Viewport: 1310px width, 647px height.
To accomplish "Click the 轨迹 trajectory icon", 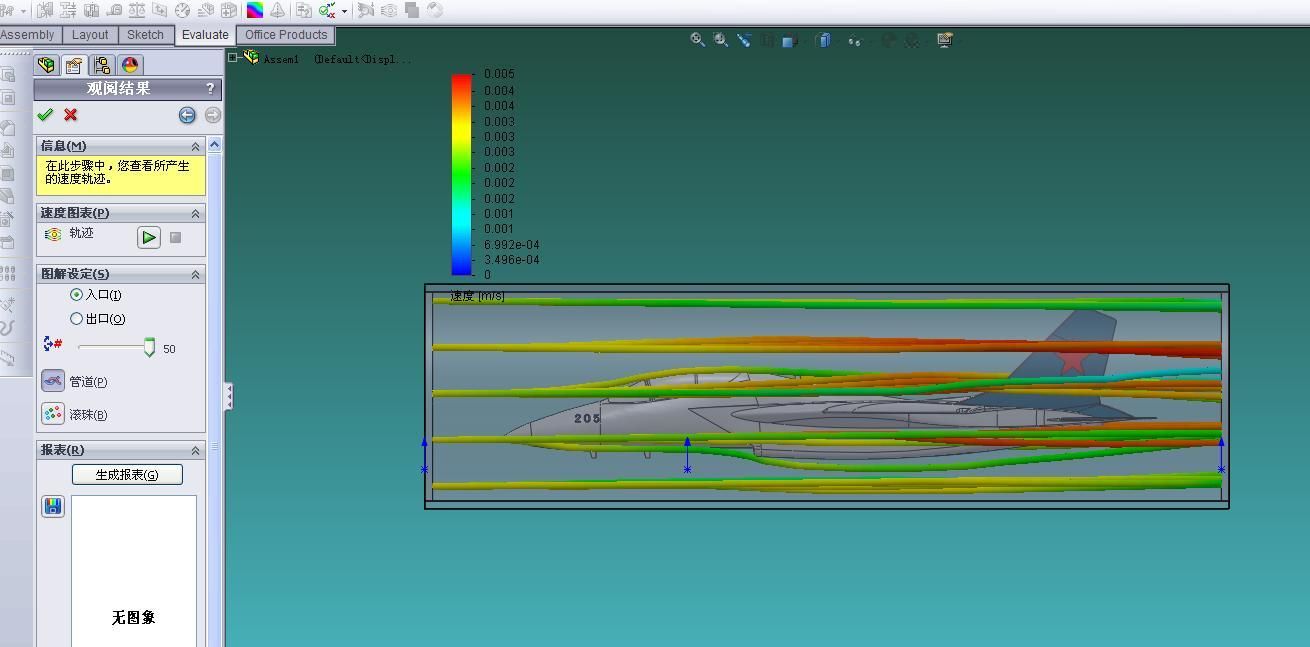I will point(53,234).
